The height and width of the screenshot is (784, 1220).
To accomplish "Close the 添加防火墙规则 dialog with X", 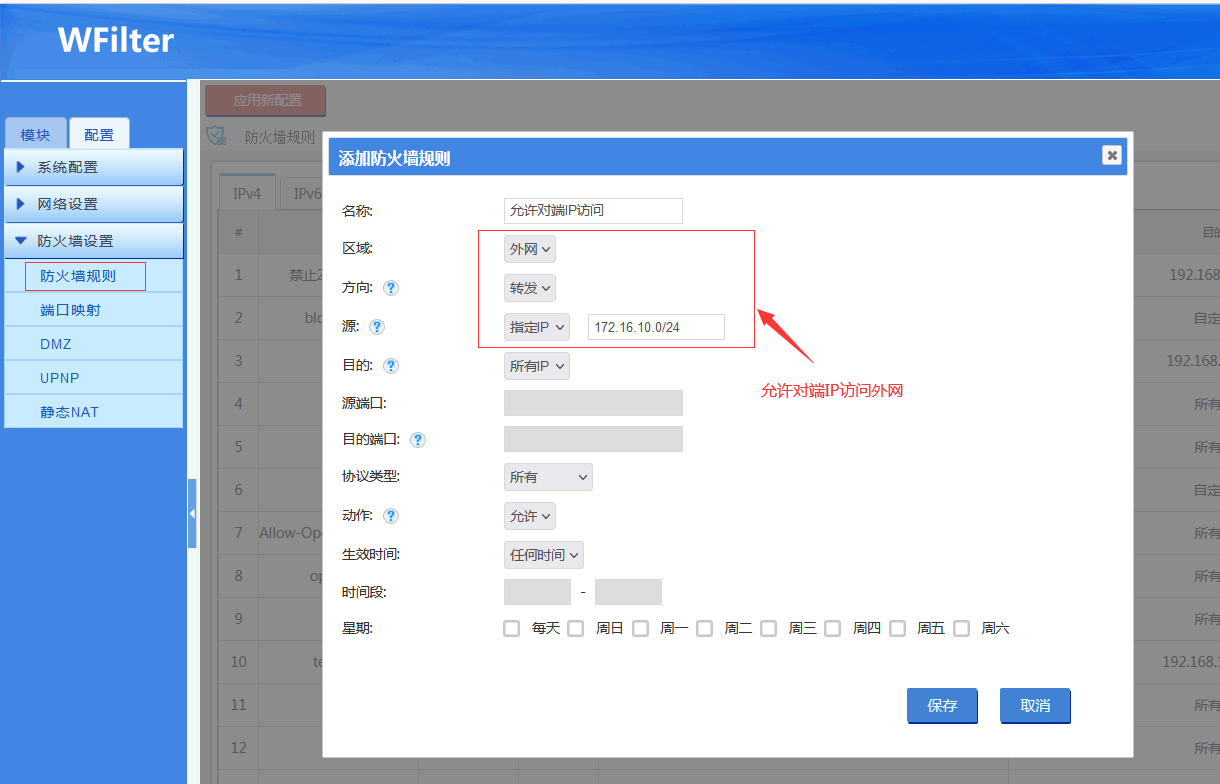I will pyautogui.click(x=1111, y=155).
